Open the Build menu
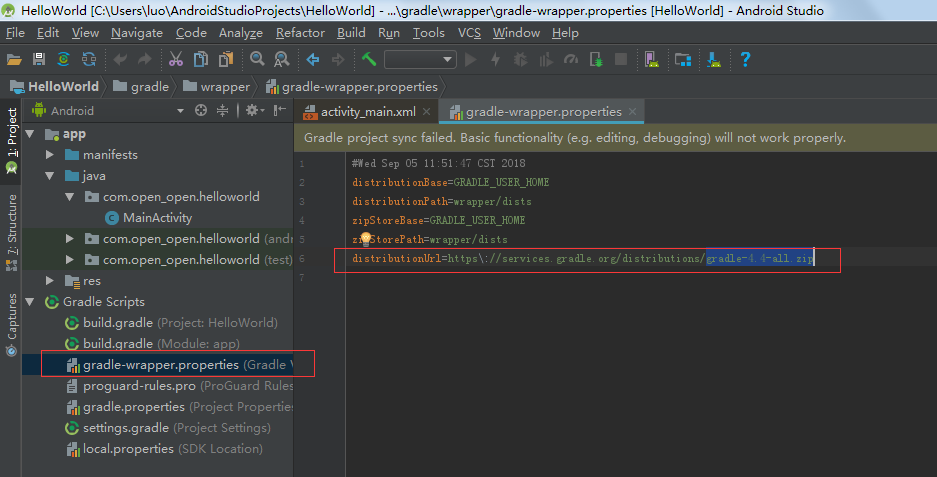The width and height of the screenshot is (937, 477). (x=351, y=33)
